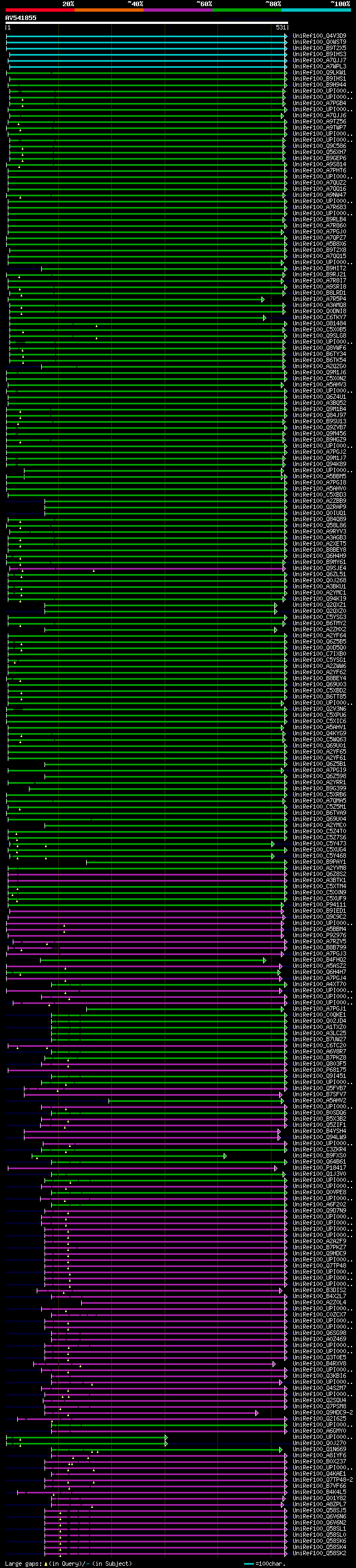Screen dimensions: 356x1568
Task: Open hit UniRef100_A9NW47
Action: tap(319, 195)
